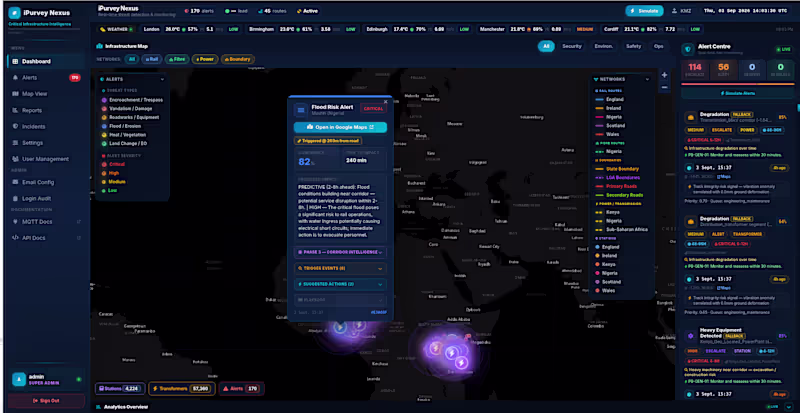This screenshot has height=413, width=800.
Task: Close the Flood Risk Alert popup
Action: click(385, 102)
